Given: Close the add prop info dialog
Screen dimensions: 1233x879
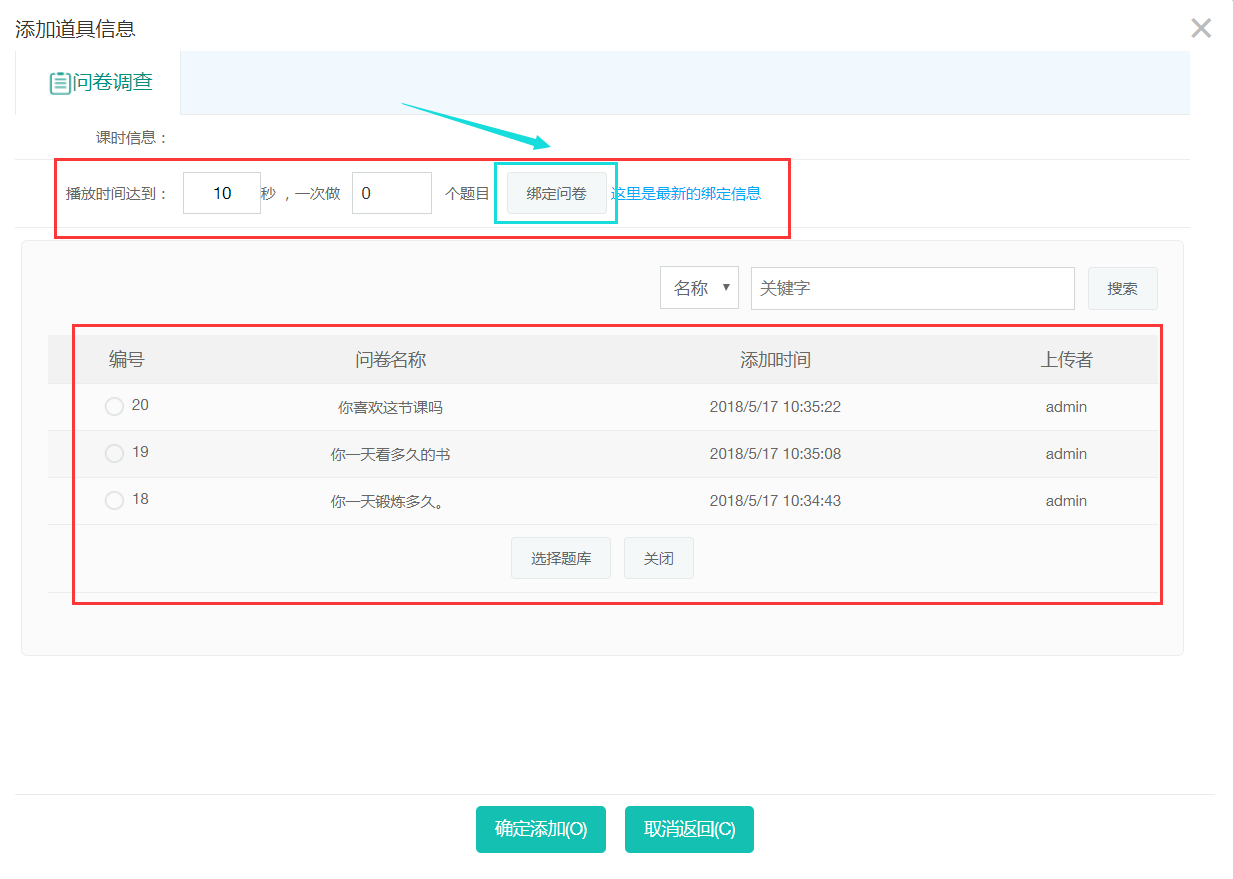Looking at the screenshot, I should [x=1201, y=28].
